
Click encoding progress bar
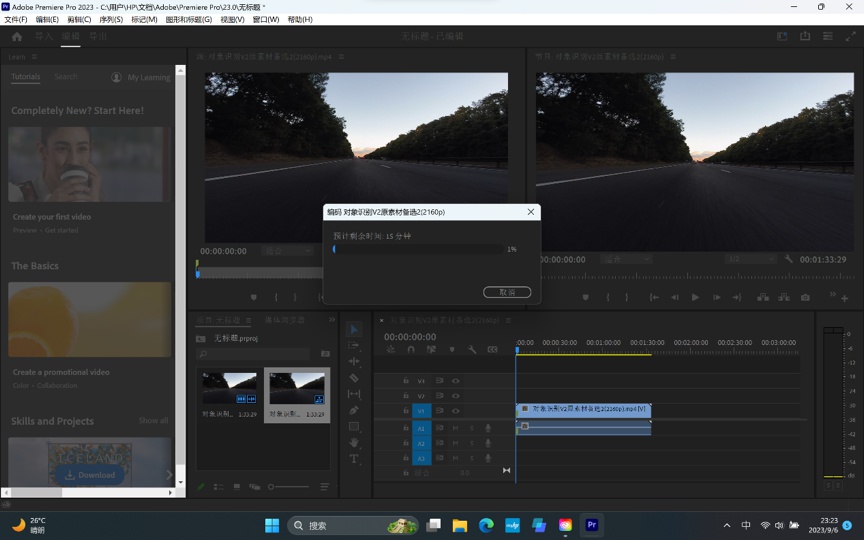tap(418, 249)
